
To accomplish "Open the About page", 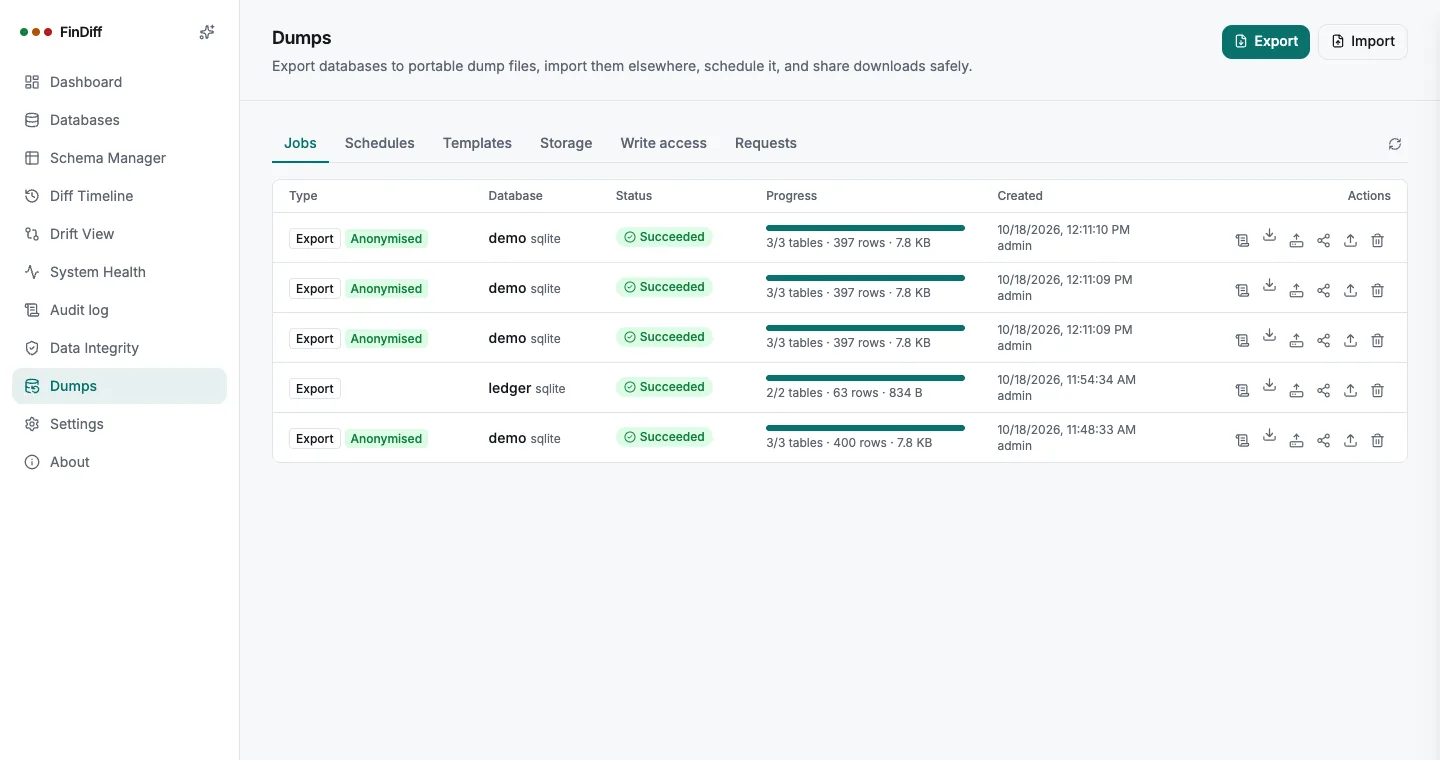I will (x=119, y=462).
